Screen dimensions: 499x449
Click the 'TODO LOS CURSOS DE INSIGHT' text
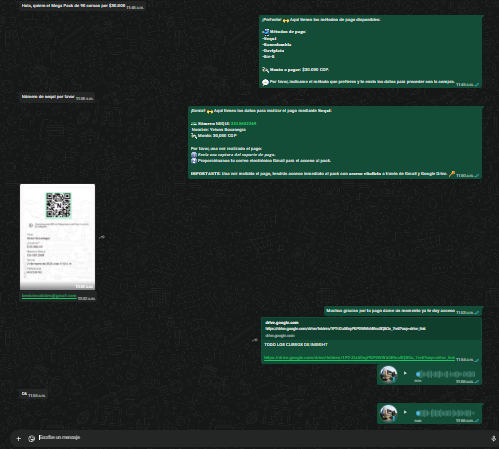(296, 345)
